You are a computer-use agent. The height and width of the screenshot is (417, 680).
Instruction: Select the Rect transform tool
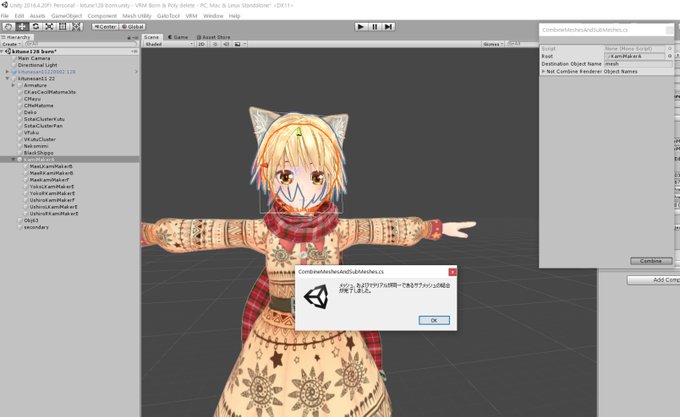pyautogui.click(x=63, y=26)
